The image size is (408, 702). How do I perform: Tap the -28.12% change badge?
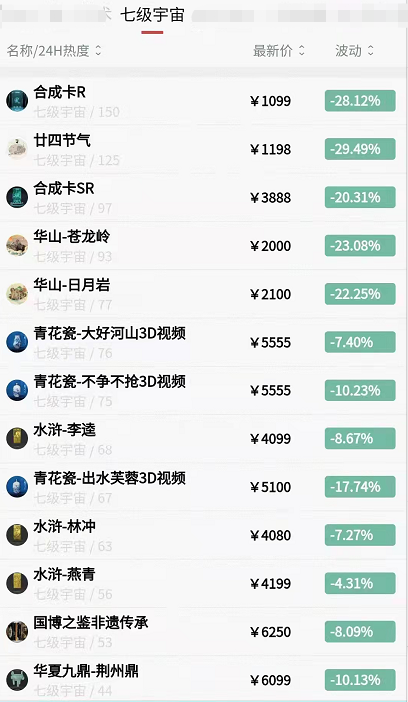coord(360,101)
